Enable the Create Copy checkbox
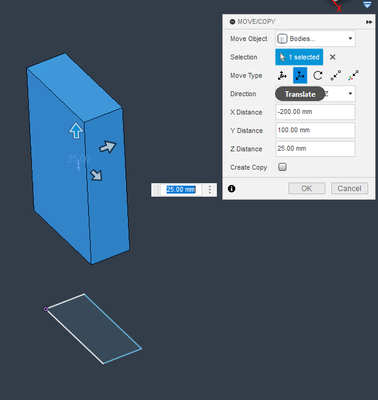 click(282, 167)
